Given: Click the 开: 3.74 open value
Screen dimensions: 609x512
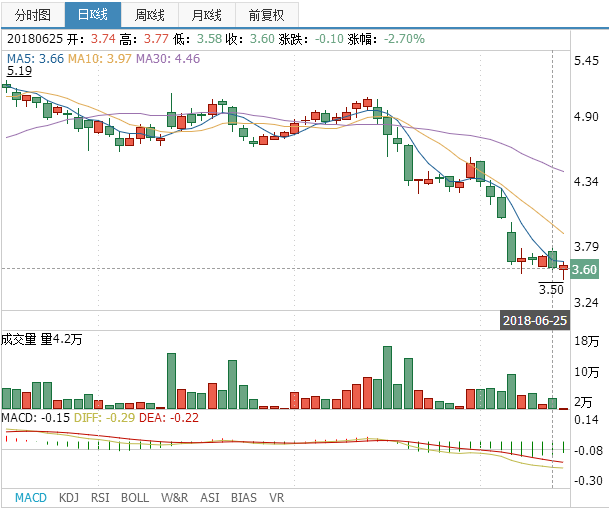Looking at the screenshot, I should click(x=92, y=39).
